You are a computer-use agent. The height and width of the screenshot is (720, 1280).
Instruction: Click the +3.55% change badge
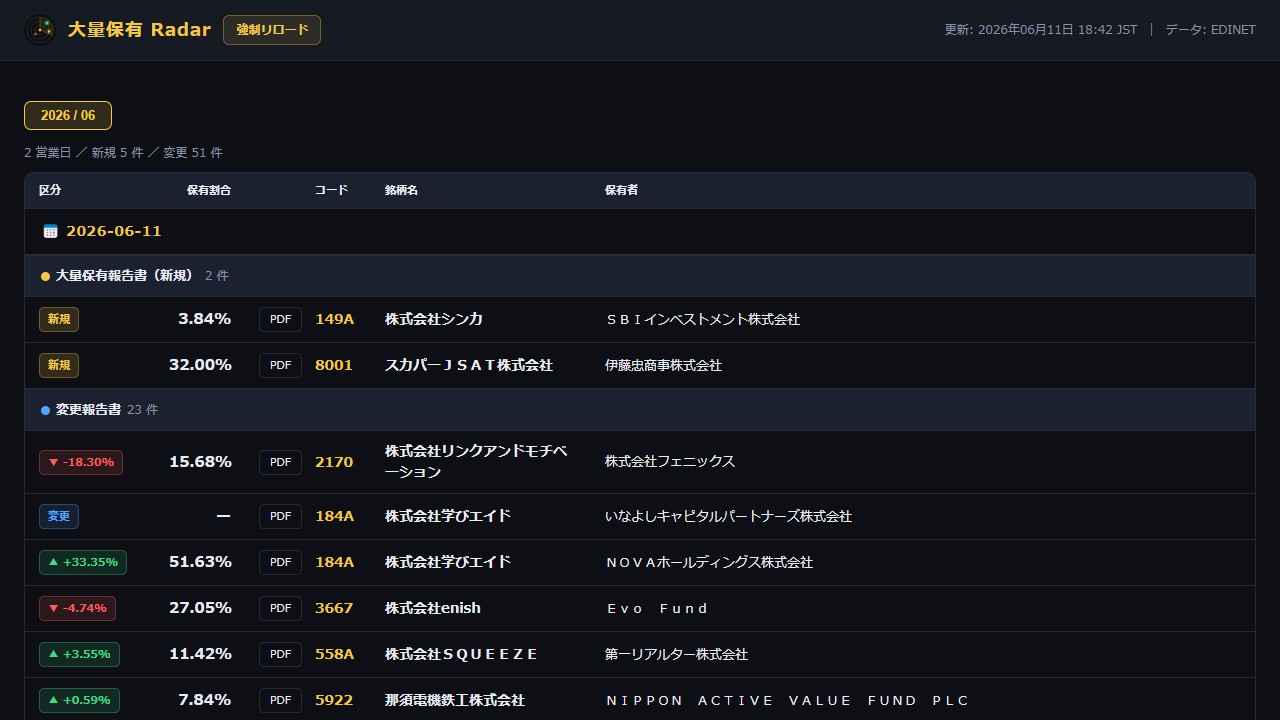[79, 654]
